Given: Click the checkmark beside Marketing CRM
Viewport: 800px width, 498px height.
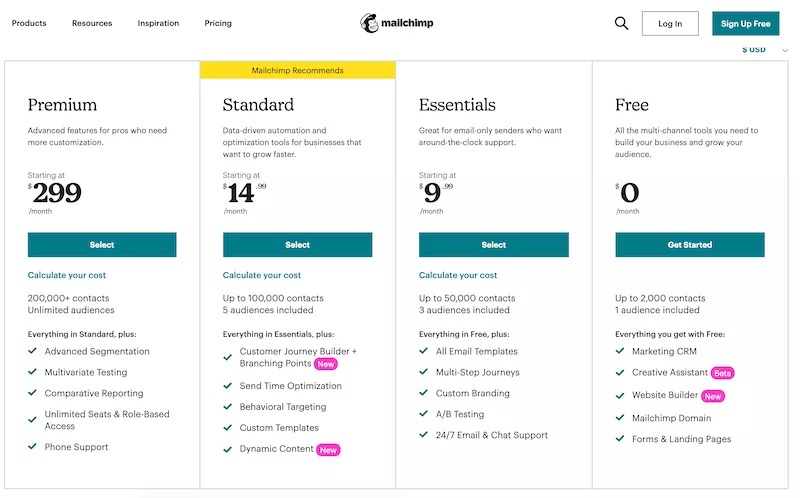Looking at the screenshot, I should [x=620, y=352].
